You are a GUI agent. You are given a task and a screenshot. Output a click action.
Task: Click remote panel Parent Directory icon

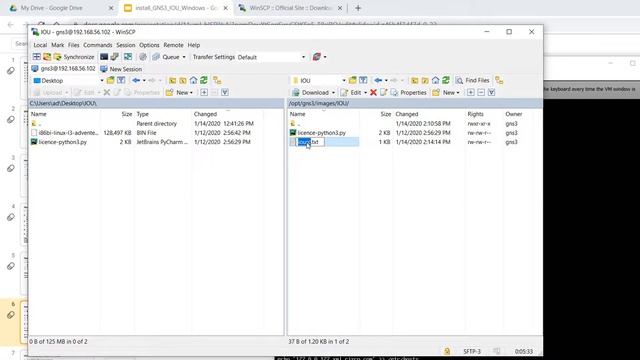click(x=414, y=80)
